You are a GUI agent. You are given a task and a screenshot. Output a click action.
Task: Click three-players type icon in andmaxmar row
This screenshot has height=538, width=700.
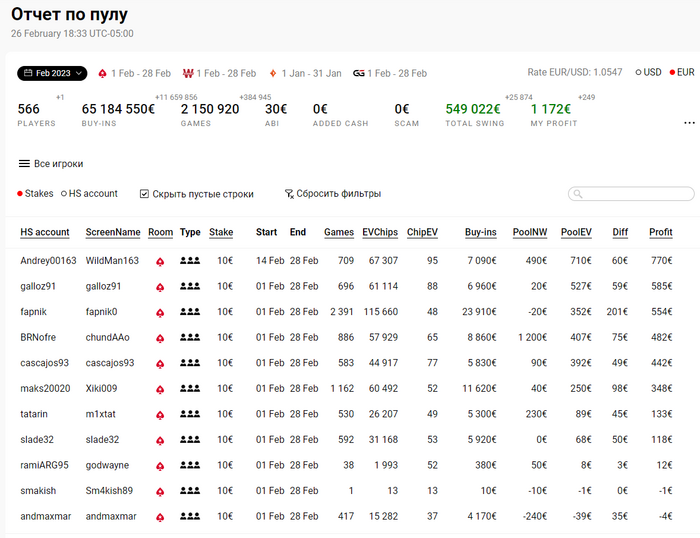(190, 516)
